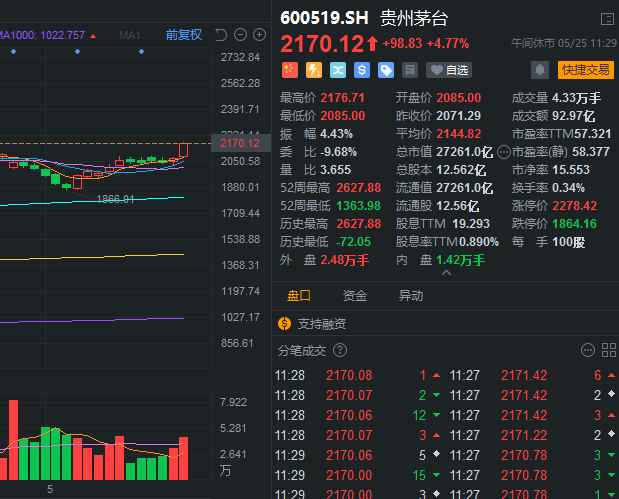Click the third blue diamond event marker
Image resolution: width=619 pixels, height=499 pixels.
tap(141, 52)
